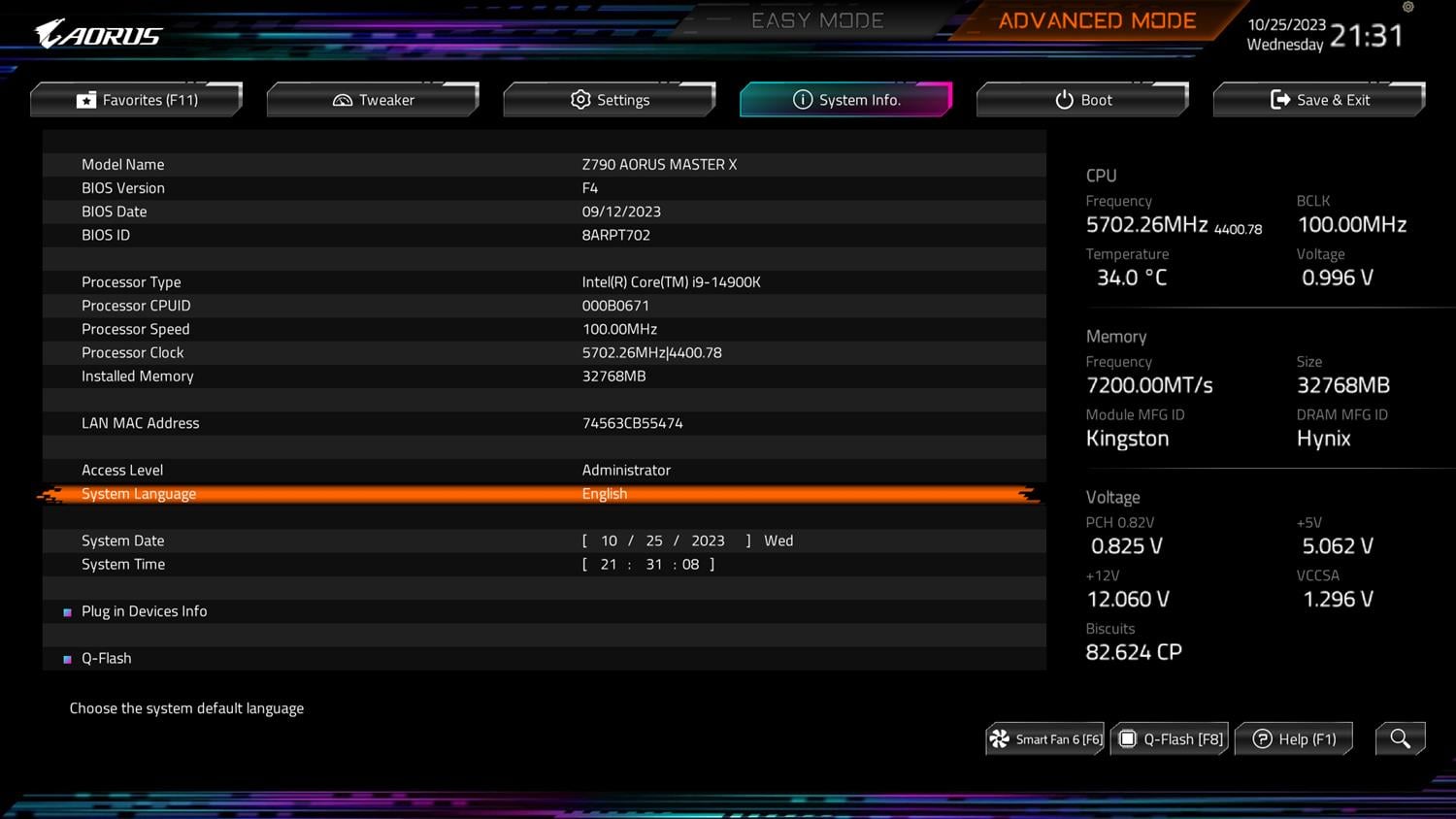Open Help via question mark icon
The image size is (1456, 819).
tap(1262, 739)
